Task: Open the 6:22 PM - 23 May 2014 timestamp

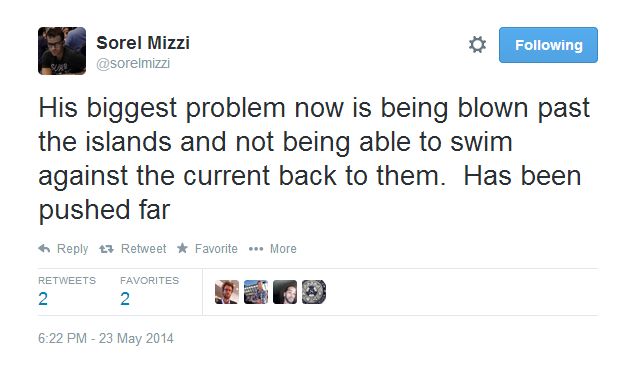Action: click(106, 338)
